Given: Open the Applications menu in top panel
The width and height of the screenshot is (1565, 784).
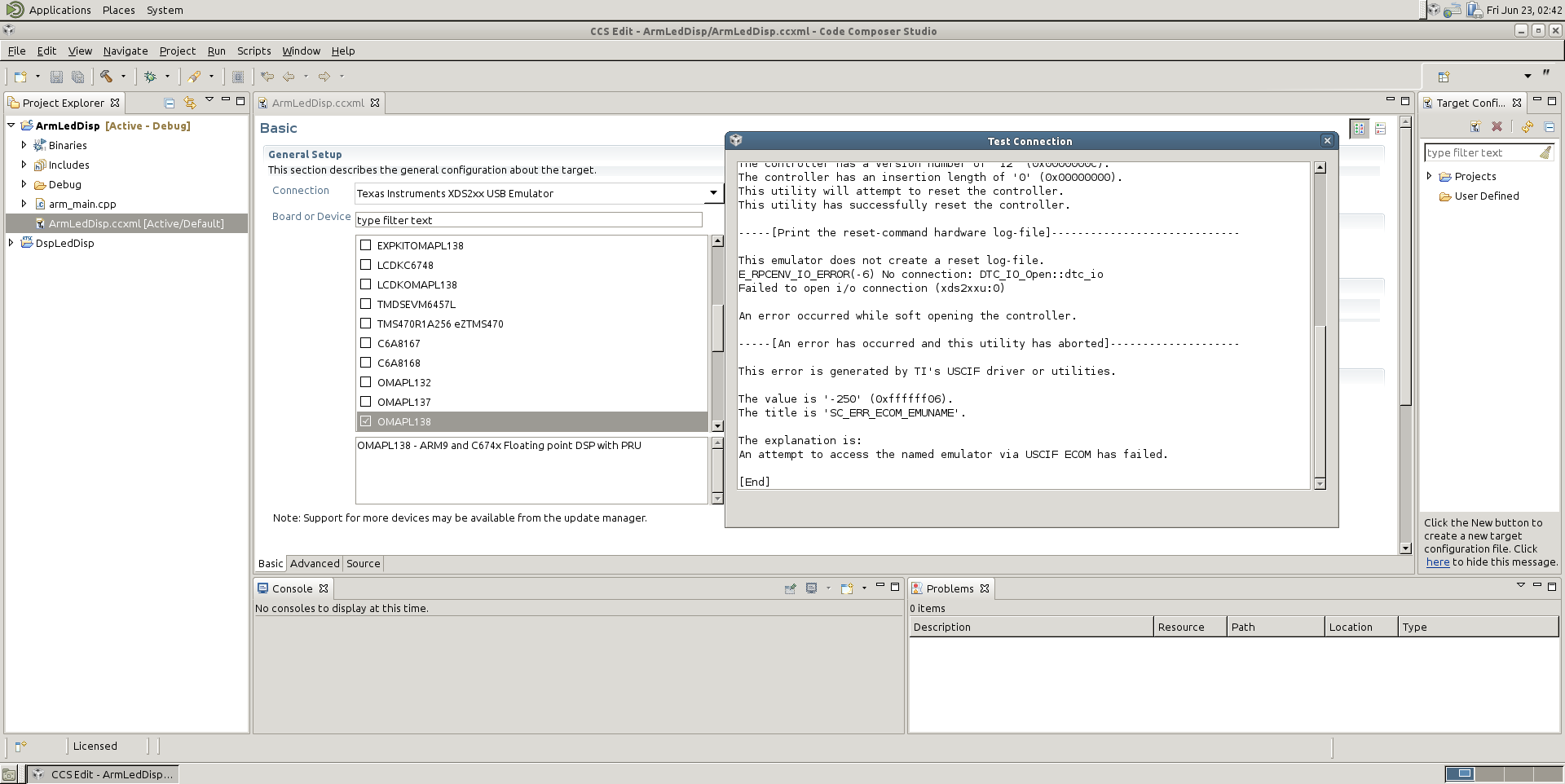Looking at the screenshot, I should click(x=60, y=10).
